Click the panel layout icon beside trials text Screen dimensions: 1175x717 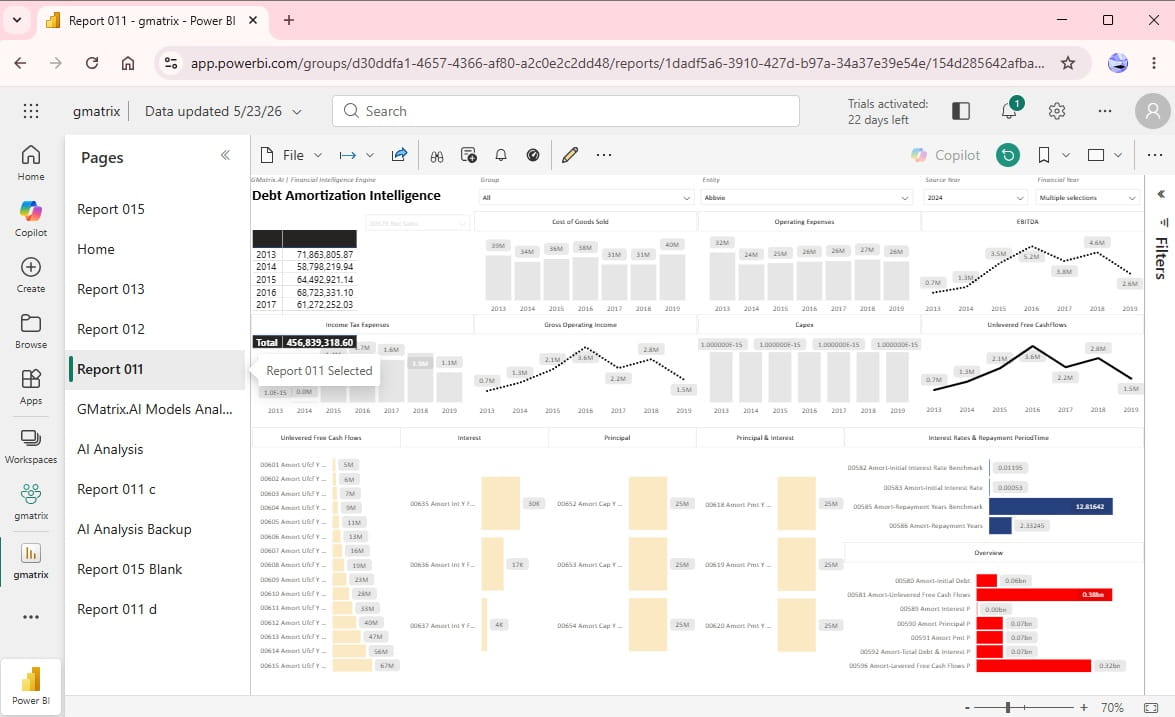click(961, 111)
